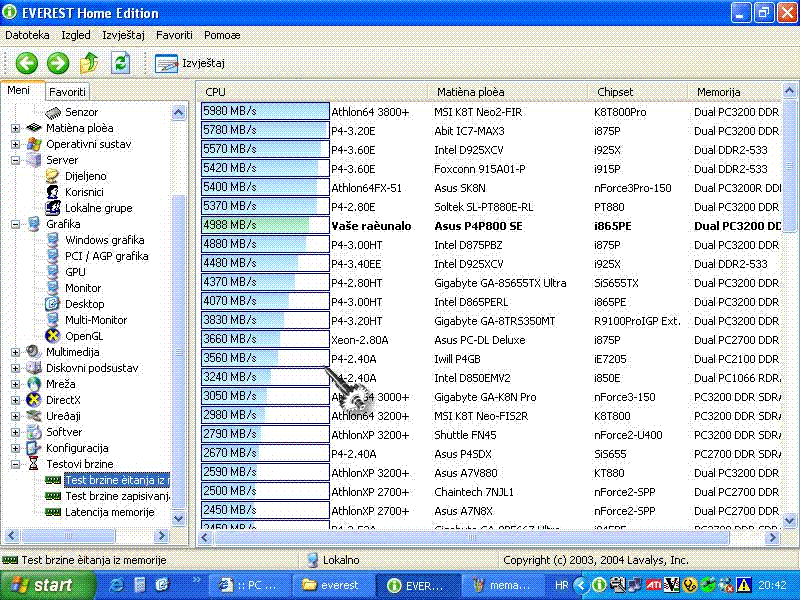Click the Refresh toolbar icon

click(121, 63)
